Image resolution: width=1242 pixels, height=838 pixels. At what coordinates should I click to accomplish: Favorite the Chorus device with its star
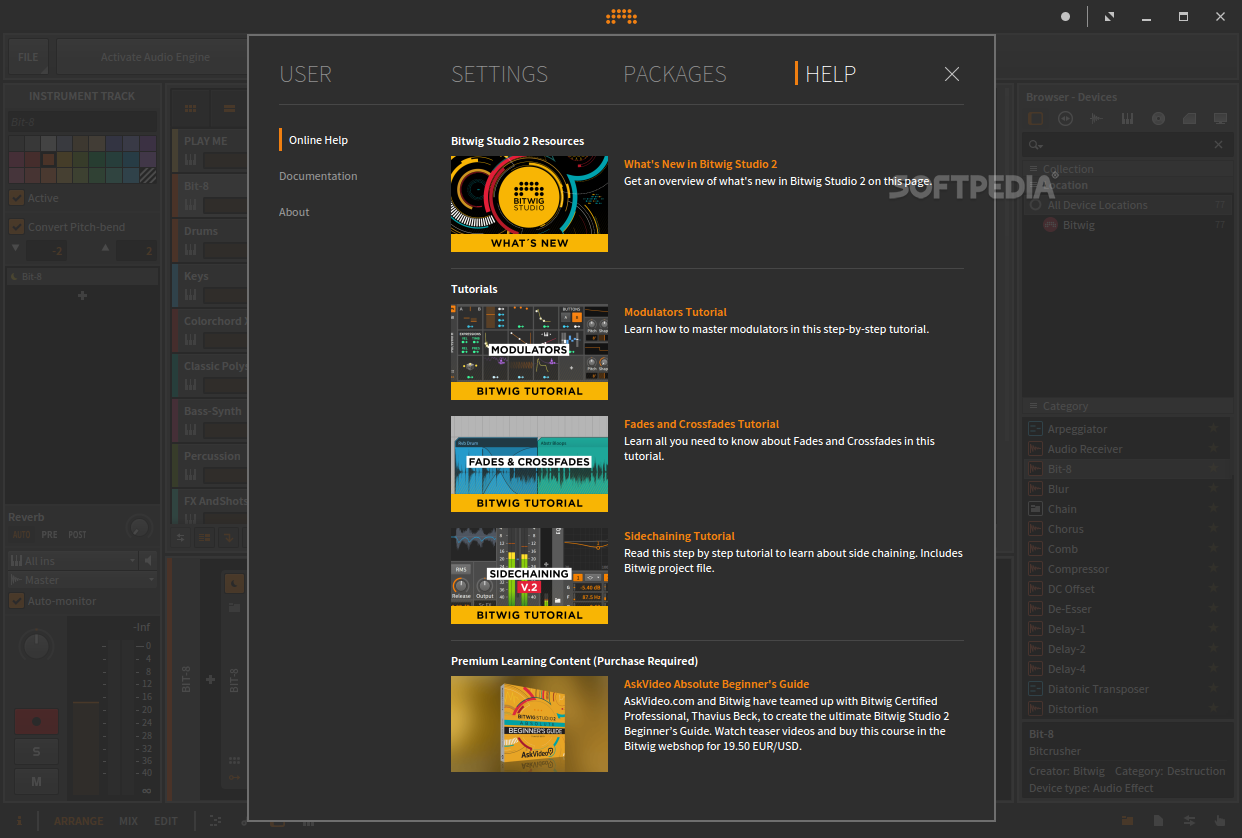click(x=1213, y=529)
